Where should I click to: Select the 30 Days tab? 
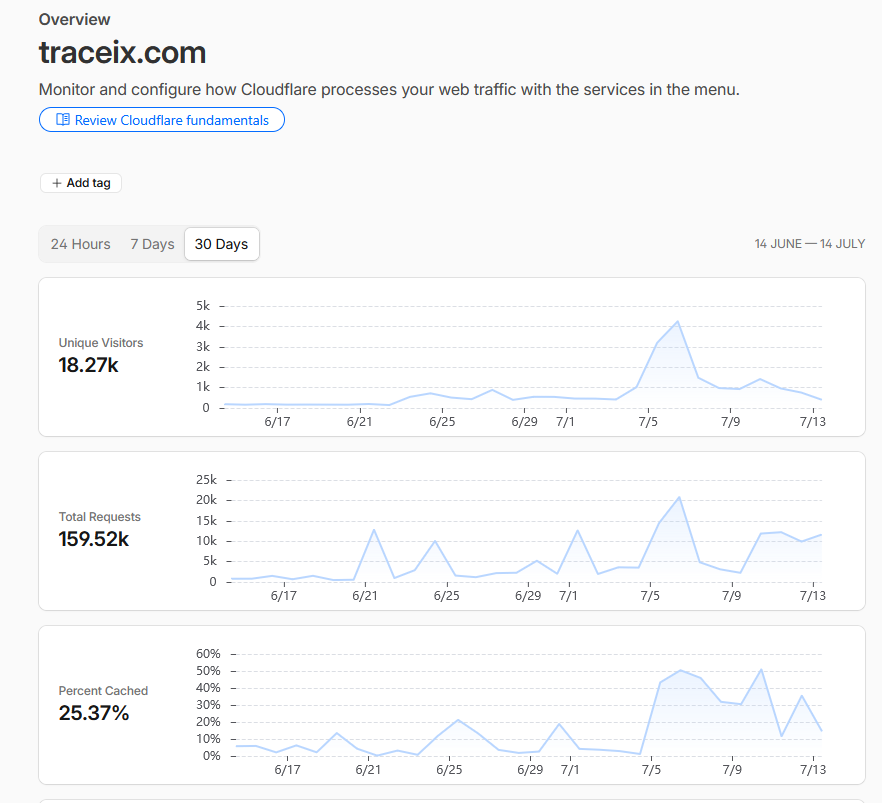222,244
